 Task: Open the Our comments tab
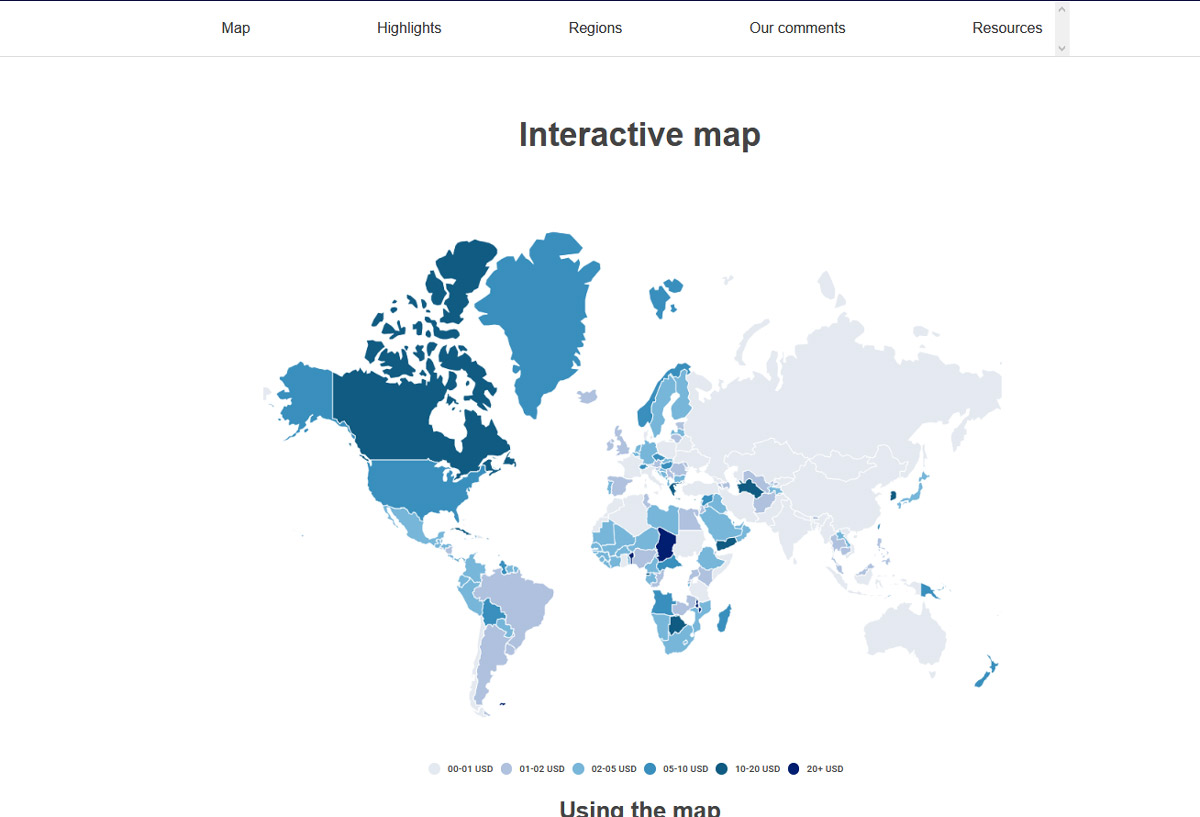tap(797, 28)
